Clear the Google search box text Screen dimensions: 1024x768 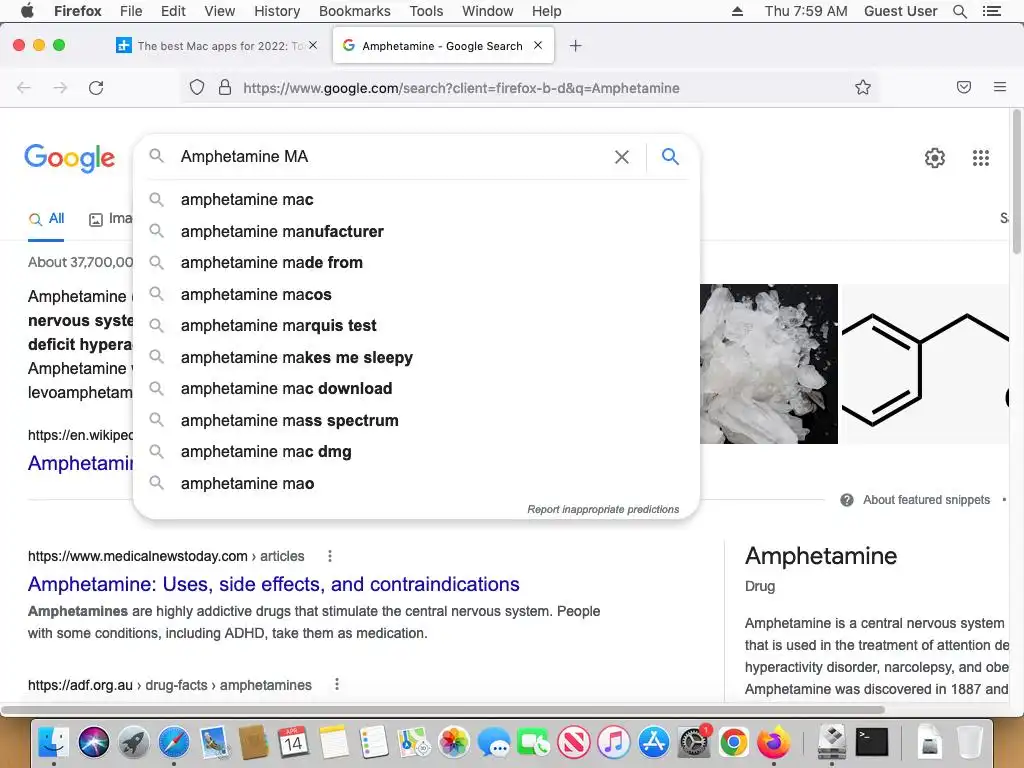point(622,157)
